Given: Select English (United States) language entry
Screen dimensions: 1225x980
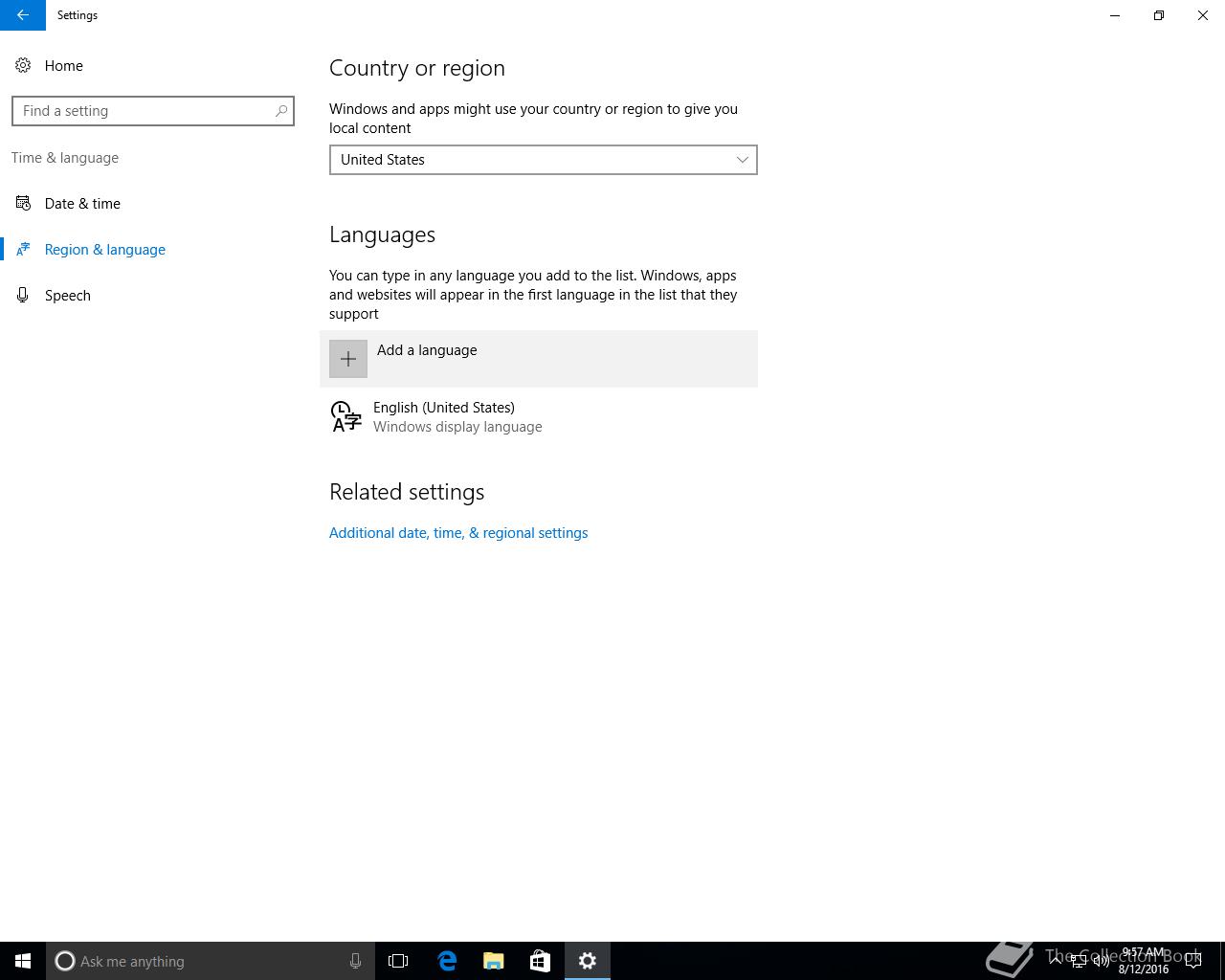Looking at the screenshot, I should click(x=539, y=417).
